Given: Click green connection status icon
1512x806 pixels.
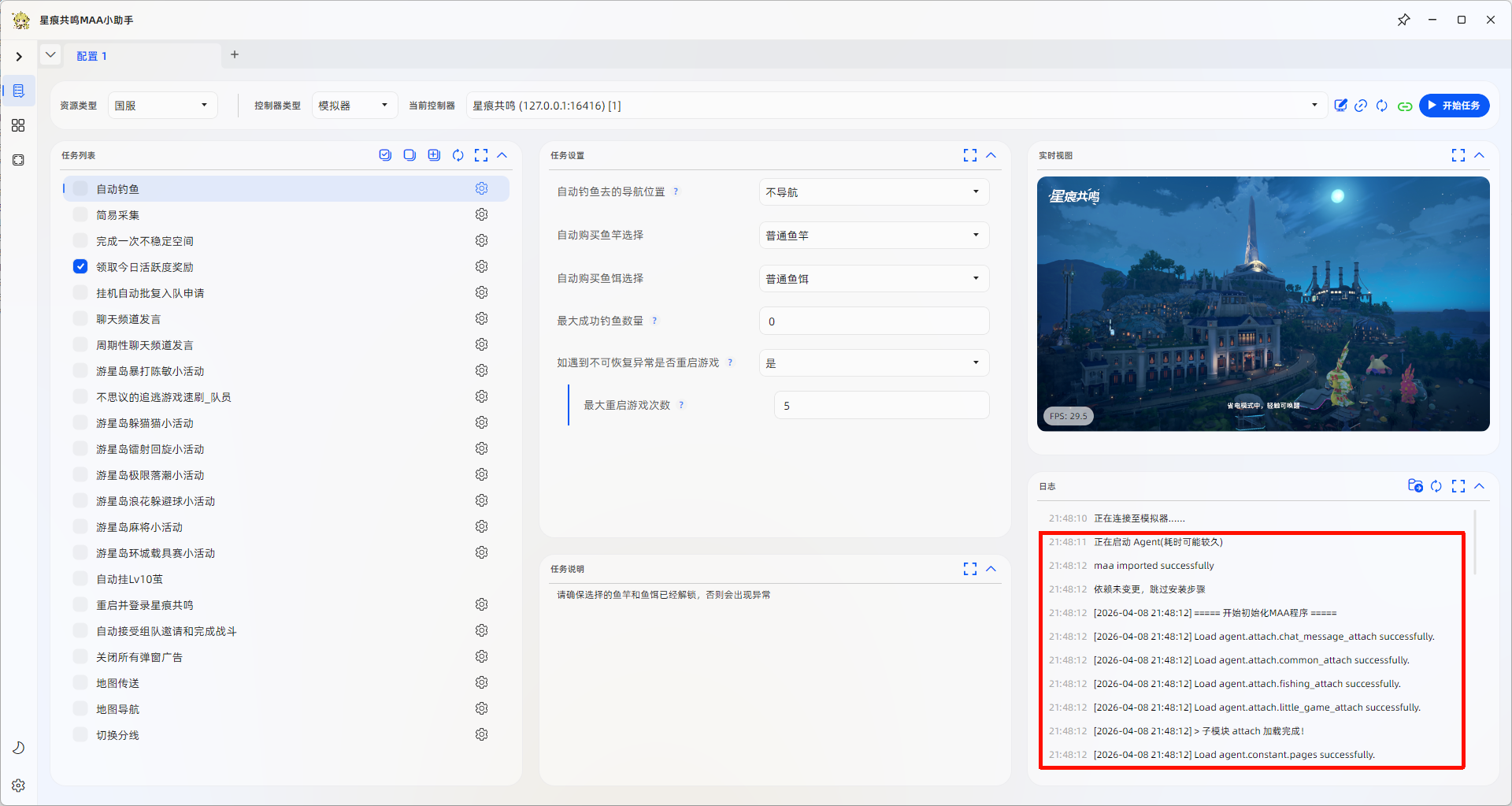Looking at the screenshot, I should pos(1405,106).
